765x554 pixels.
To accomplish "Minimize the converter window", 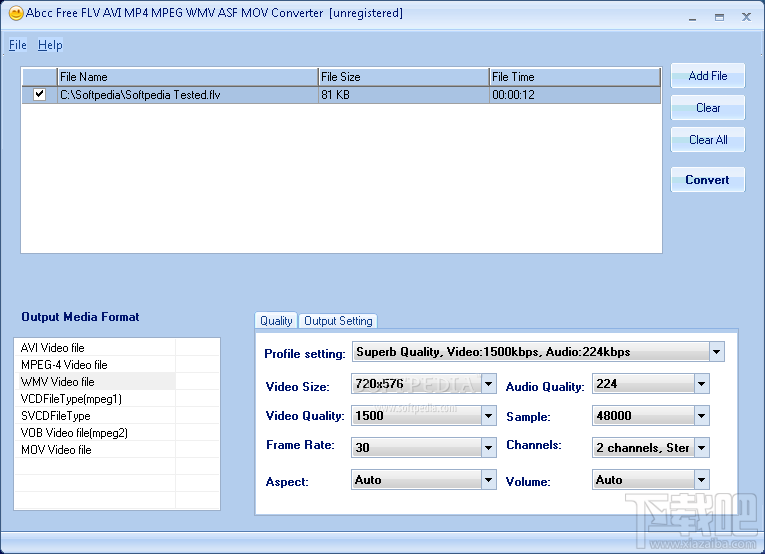I will (x=693, y=17).
